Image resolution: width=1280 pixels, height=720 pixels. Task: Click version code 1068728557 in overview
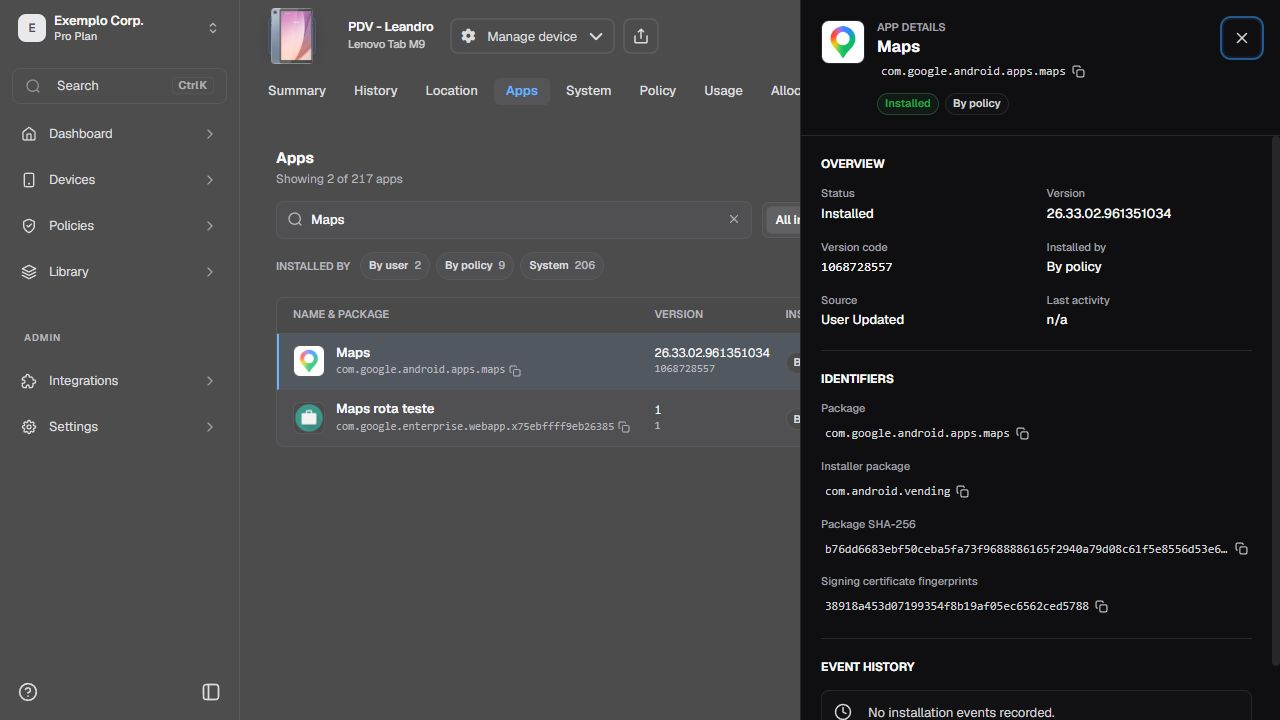tap(857, 267)
